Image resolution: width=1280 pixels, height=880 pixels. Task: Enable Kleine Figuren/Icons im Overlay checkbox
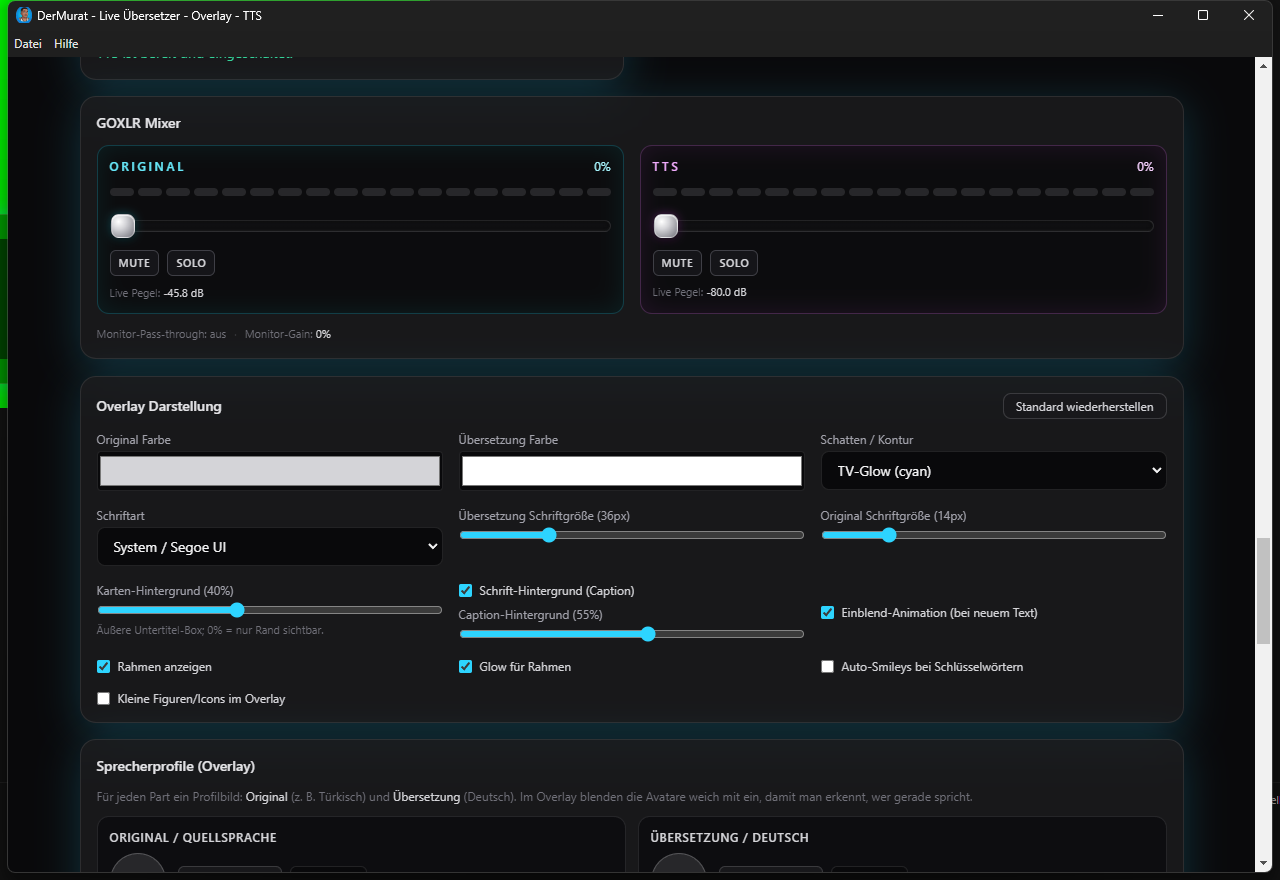[x=103, y=699]
